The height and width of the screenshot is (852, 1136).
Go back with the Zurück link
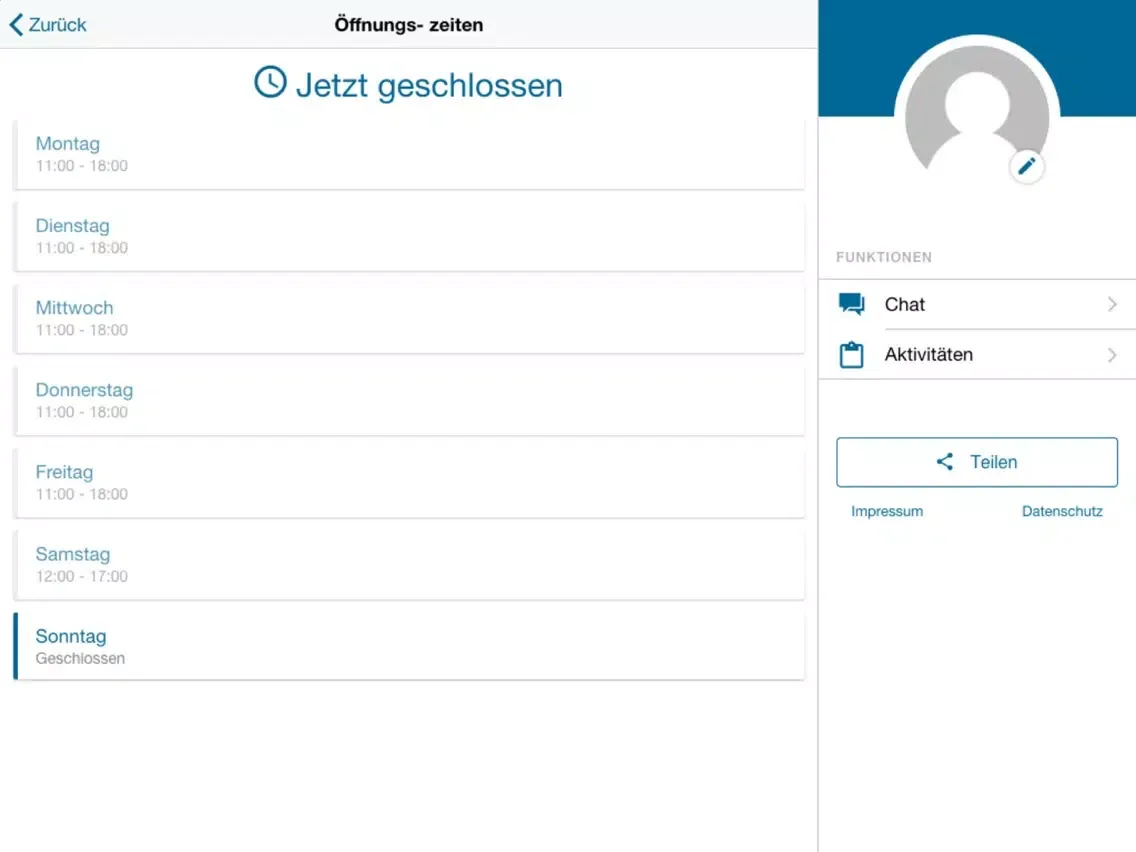point(57,25)
